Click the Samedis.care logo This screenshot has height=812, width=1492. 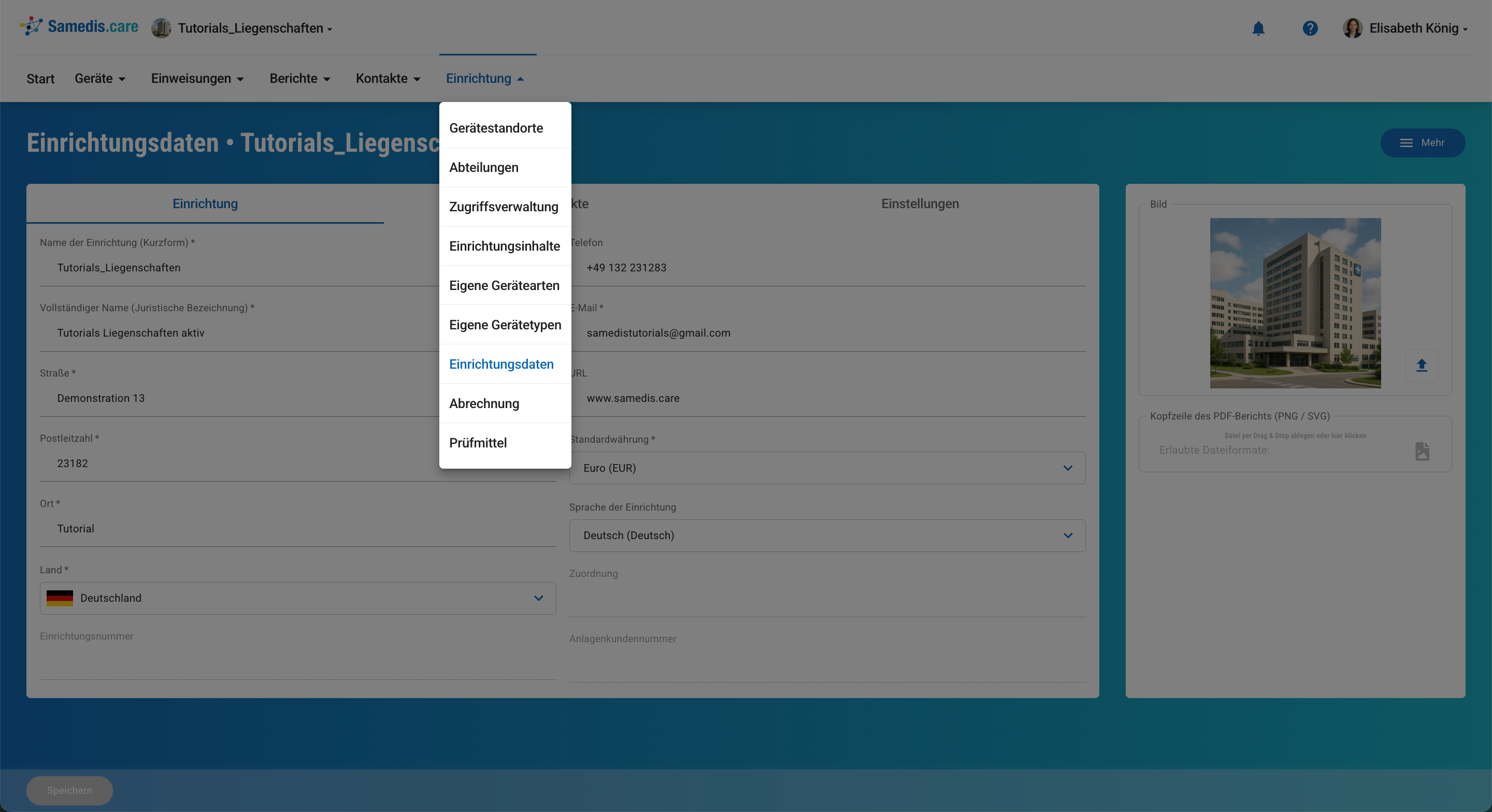click(79, 26)
